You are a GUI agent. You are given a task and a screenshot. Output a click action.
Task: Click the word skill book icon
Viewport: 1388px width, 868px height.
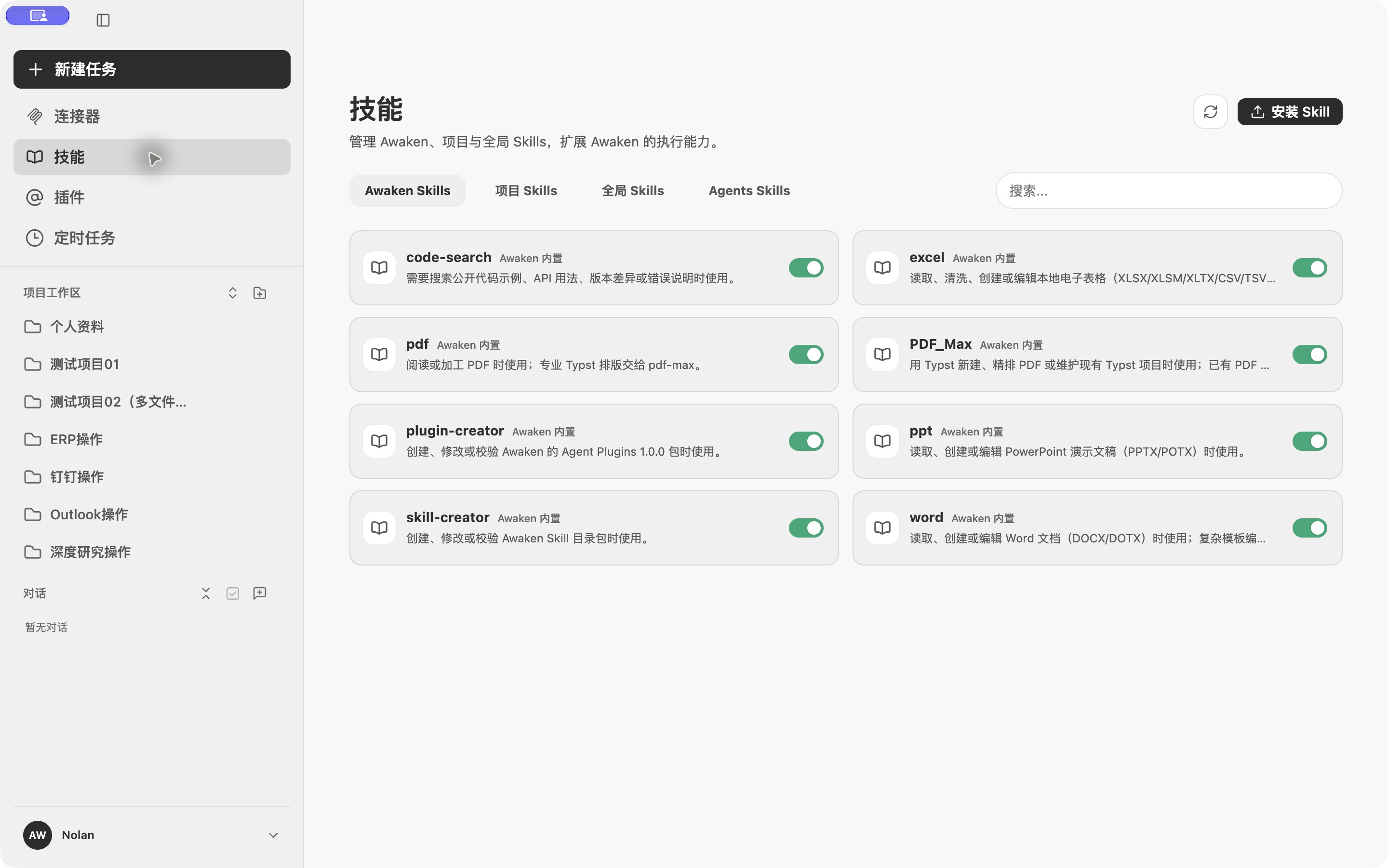click(x=882, y=527)
